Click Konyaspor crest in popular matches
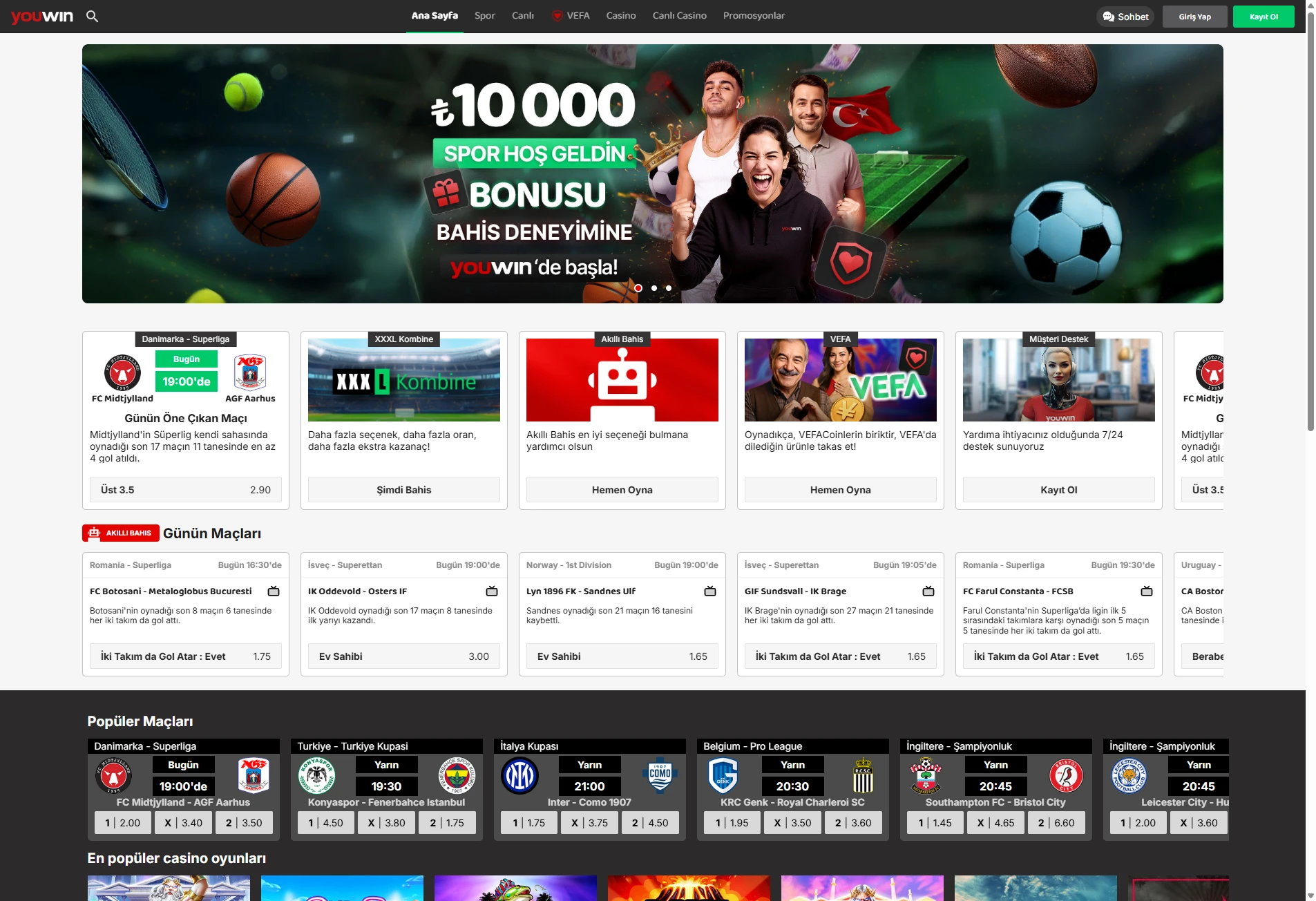1316x901 pixels. [317, 775]
